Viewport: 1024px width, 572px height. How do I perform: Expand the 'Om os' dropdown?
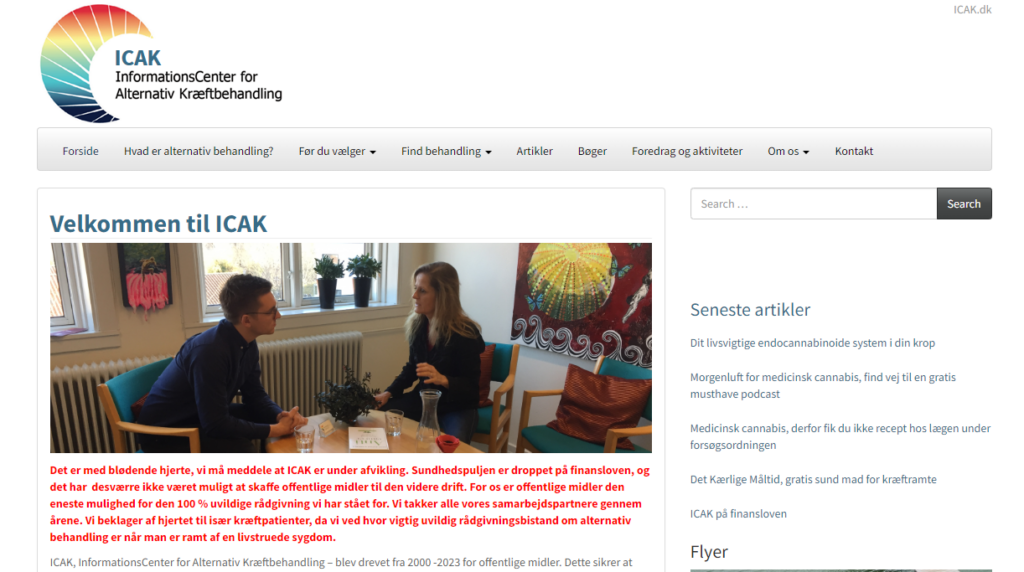[788, 151]
